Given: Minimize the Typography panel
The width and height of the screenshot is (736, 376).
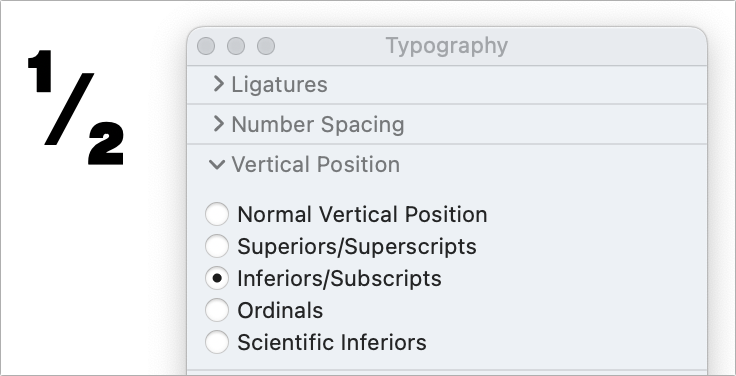Looking at the screenshot, I should pyautogui.click(x=236, y=46).
